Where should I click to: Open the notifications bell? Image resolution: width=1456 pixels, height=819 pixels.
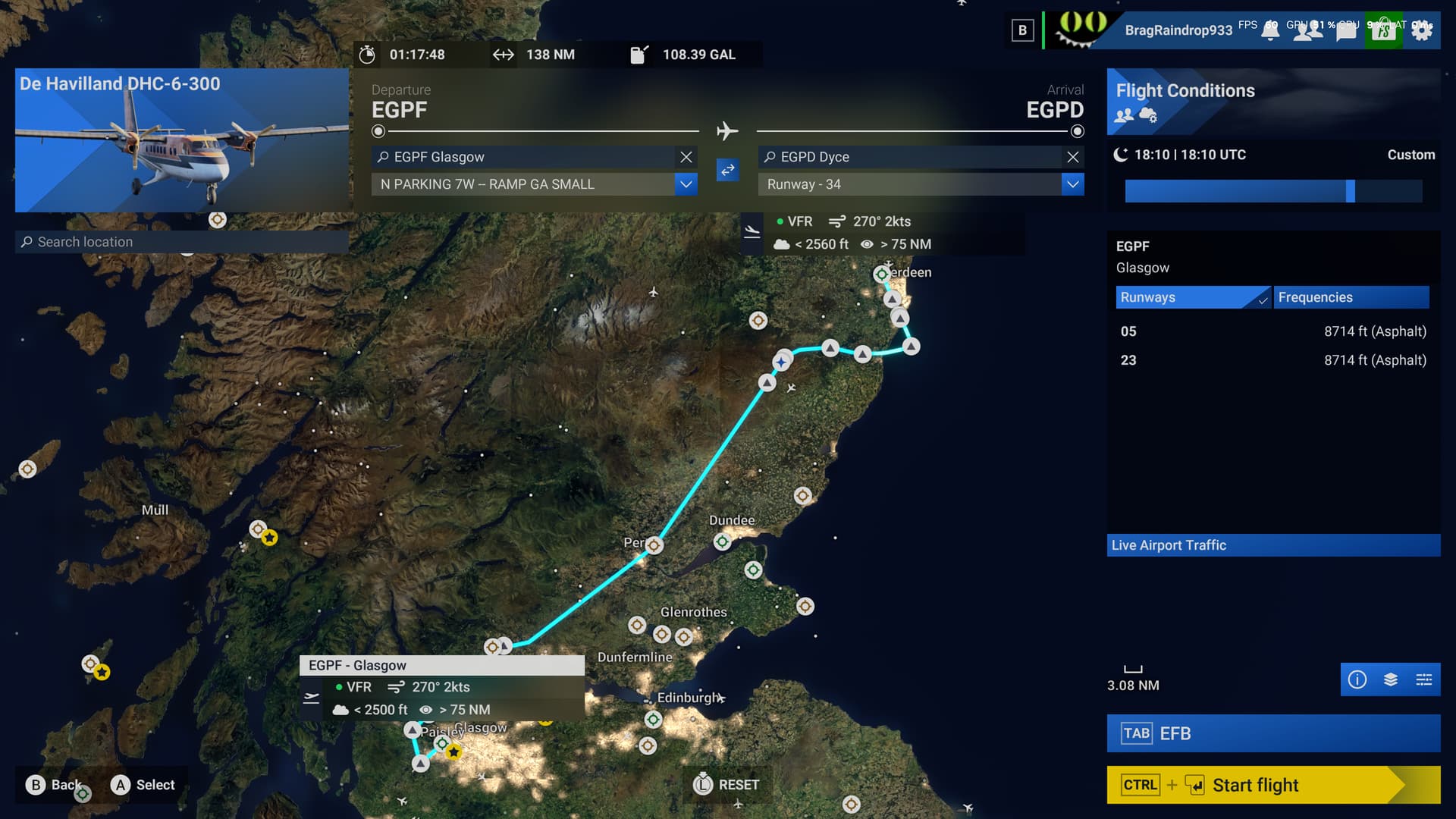(1269, 31)
